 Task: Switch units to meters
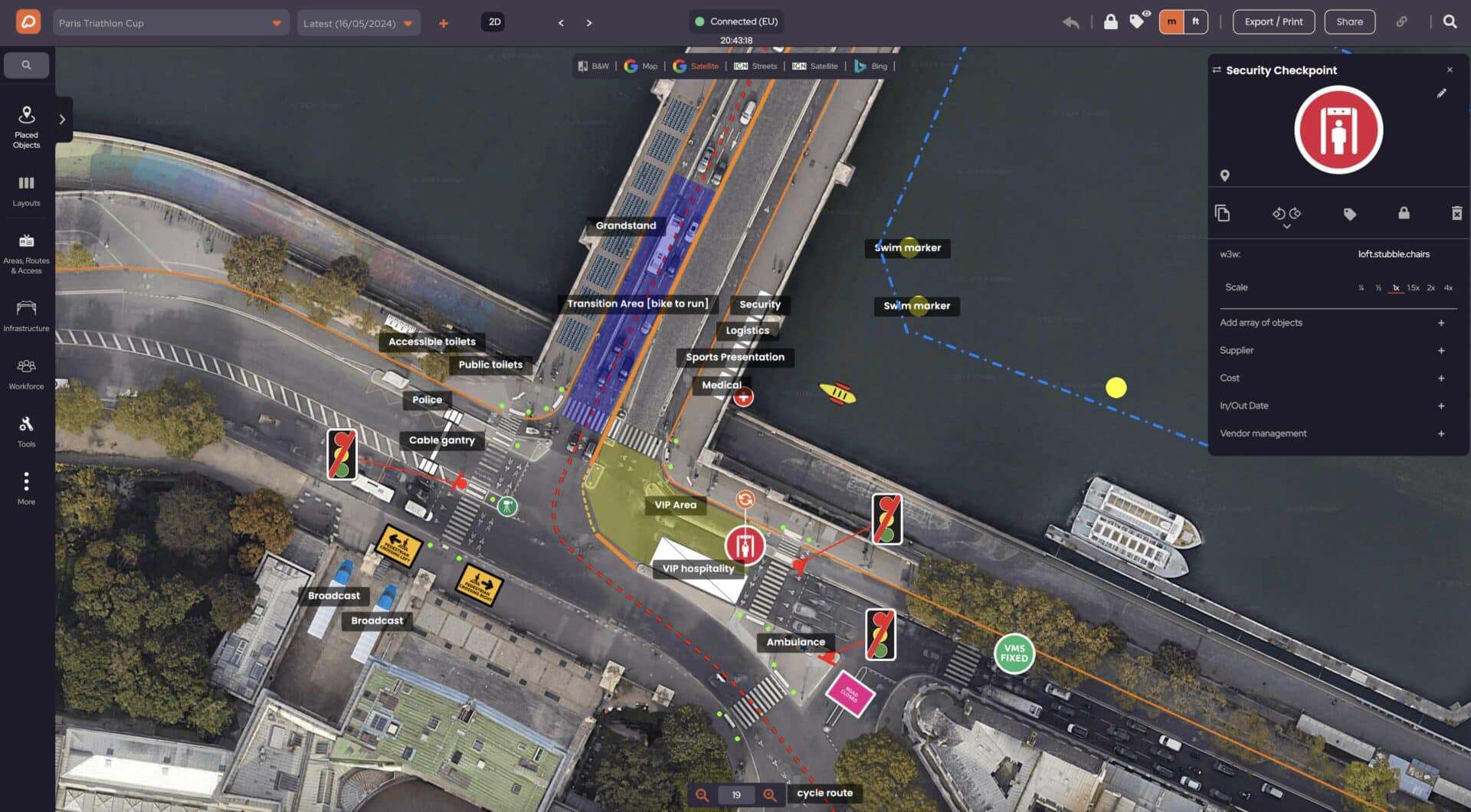1171,22
